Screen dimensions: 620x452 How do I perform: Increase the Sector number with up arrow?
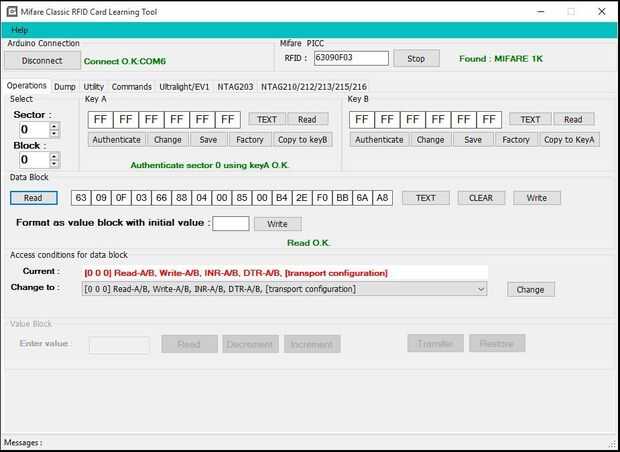pos(54,126)
